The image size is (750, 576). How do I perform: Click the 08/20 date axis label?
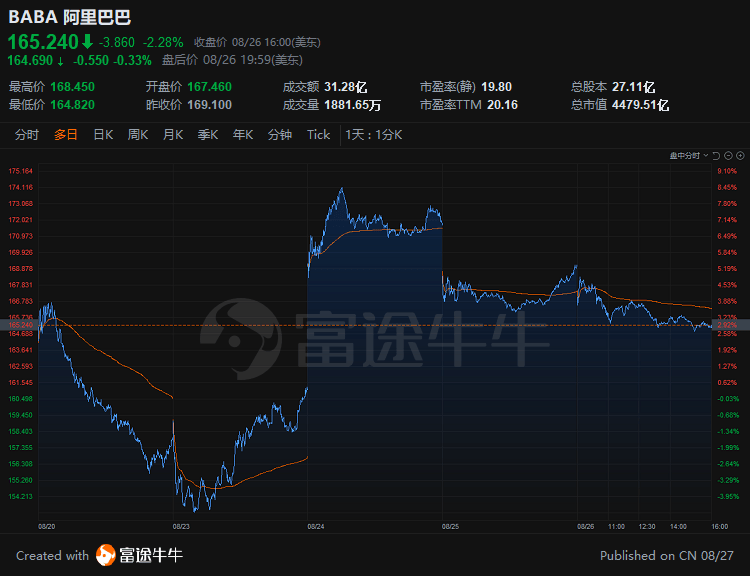46,526
